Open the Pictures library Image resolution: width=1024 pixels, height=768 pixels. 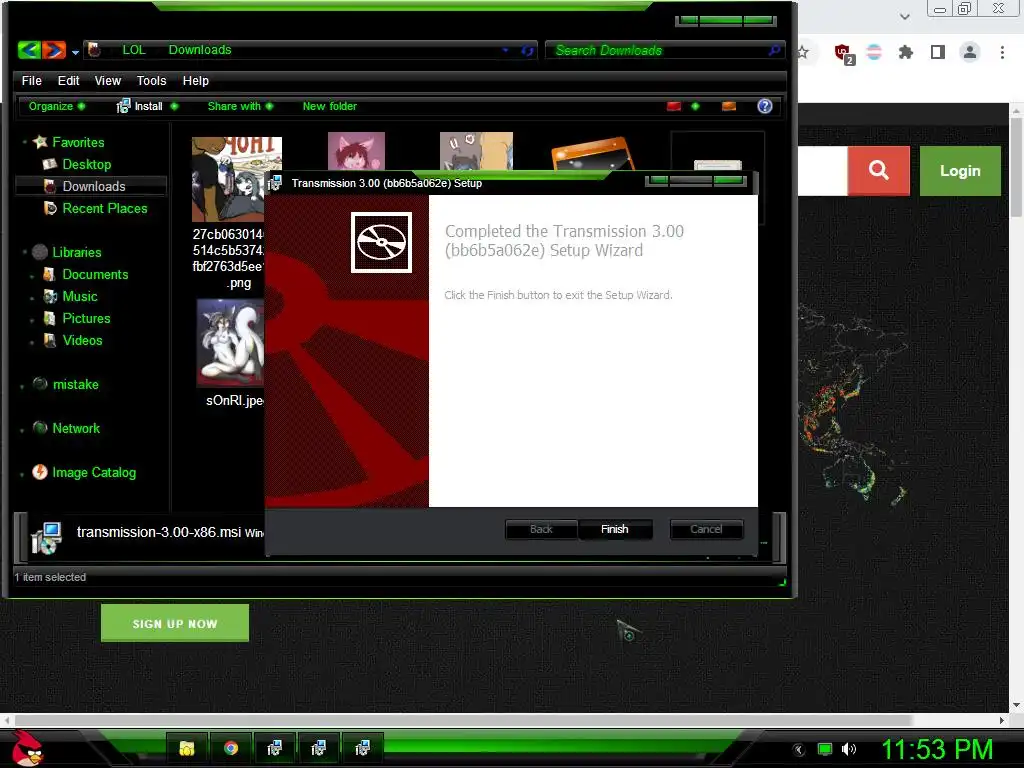click(x=86, y=318)
